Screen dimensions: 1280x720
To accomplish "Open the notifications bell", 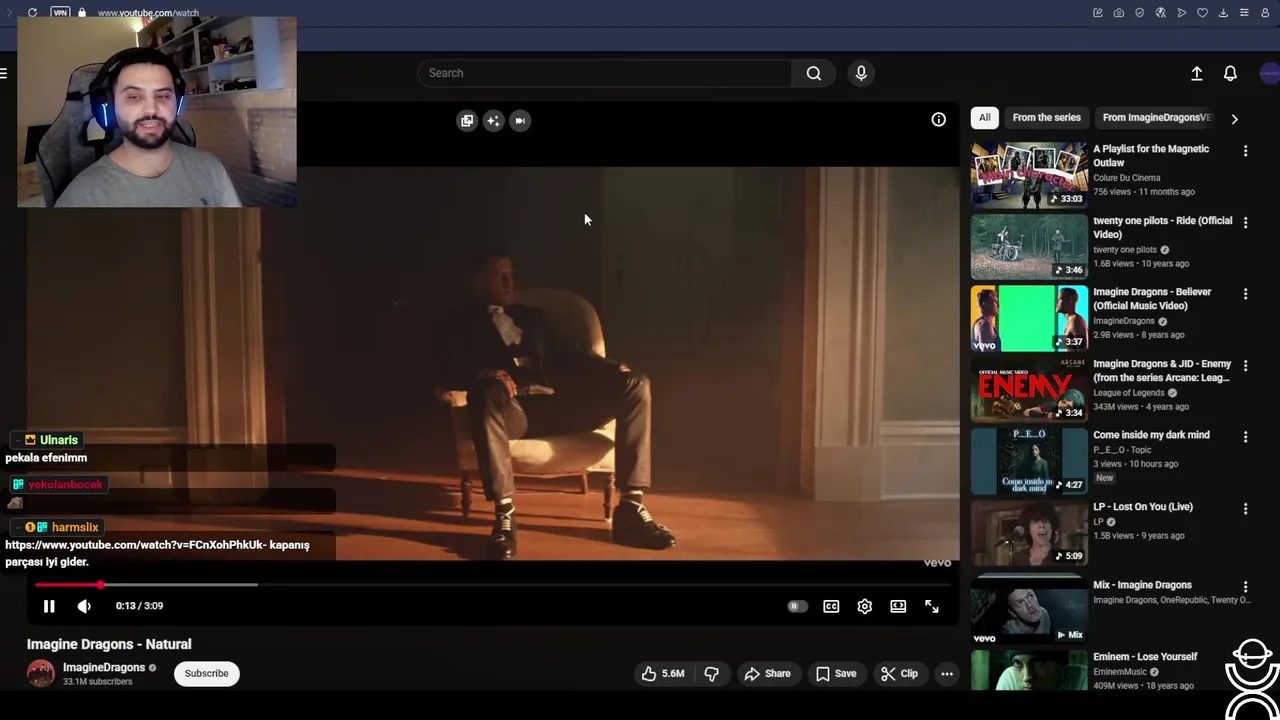I will click(1230, 73).
